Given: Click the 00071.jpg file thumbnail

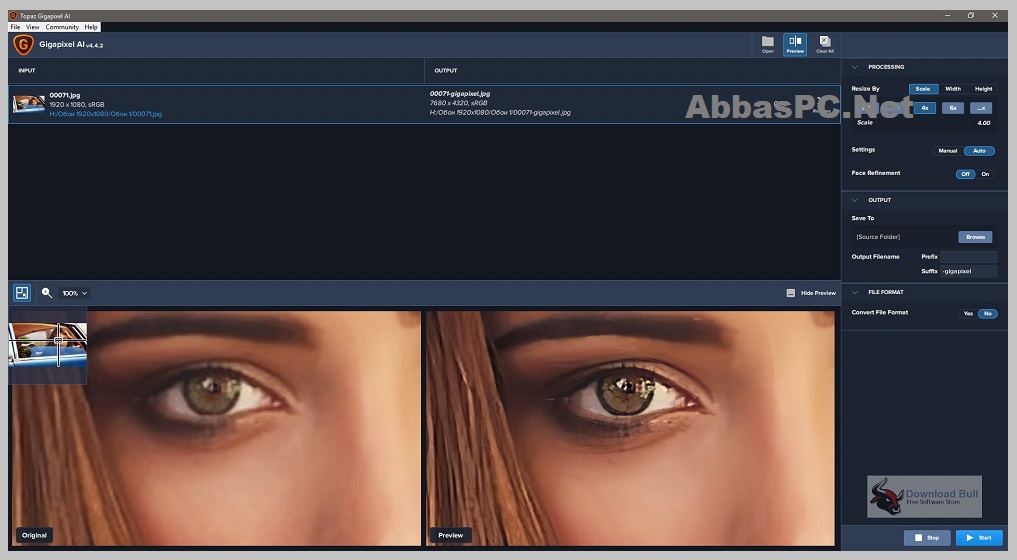Looking at the screenshot, I should [x=29, y=104].
